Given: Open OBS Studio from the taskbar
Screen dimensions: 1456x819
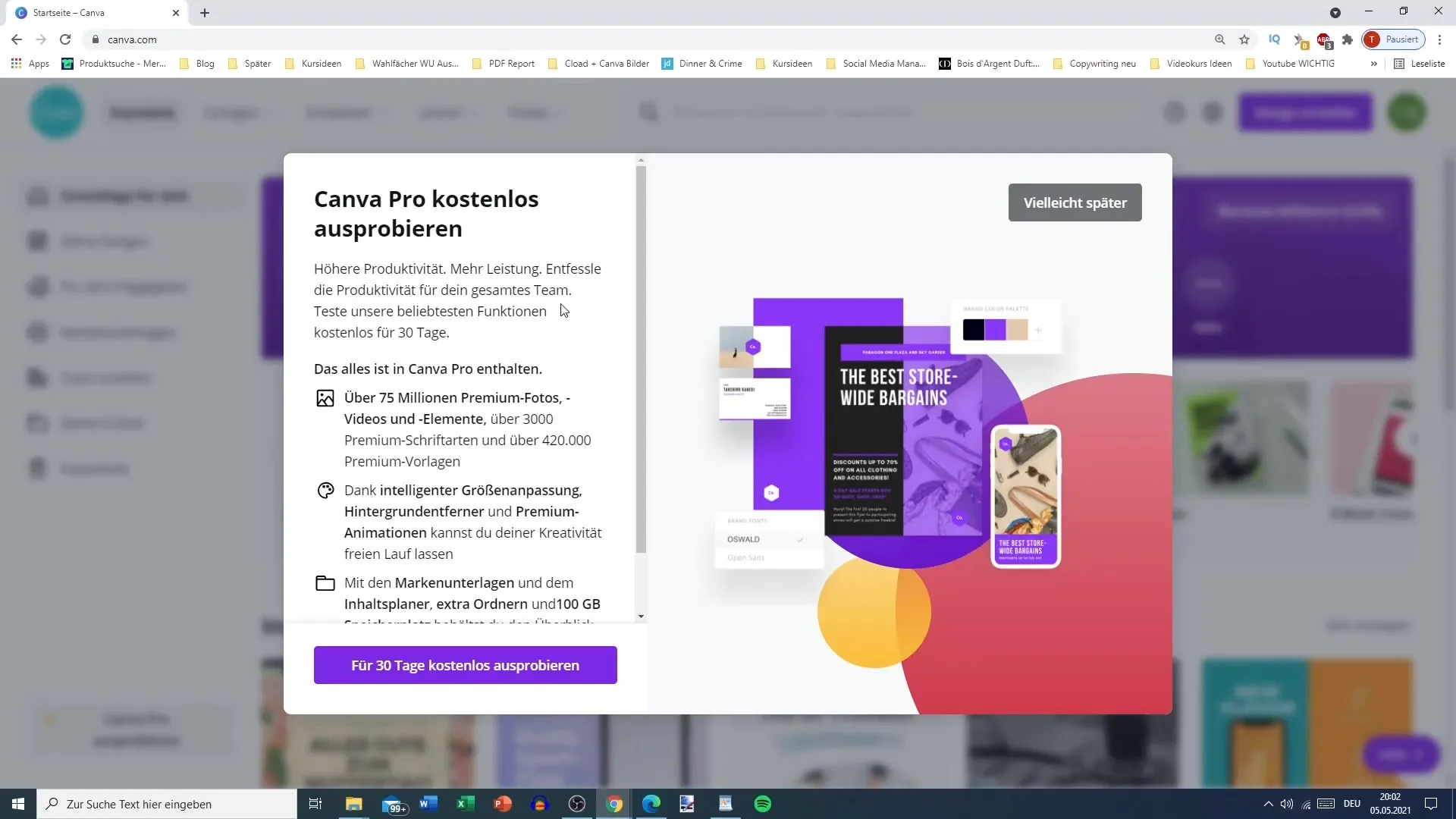Looking at the screenshot, I should pyautogui.click(x=577, y=804).
